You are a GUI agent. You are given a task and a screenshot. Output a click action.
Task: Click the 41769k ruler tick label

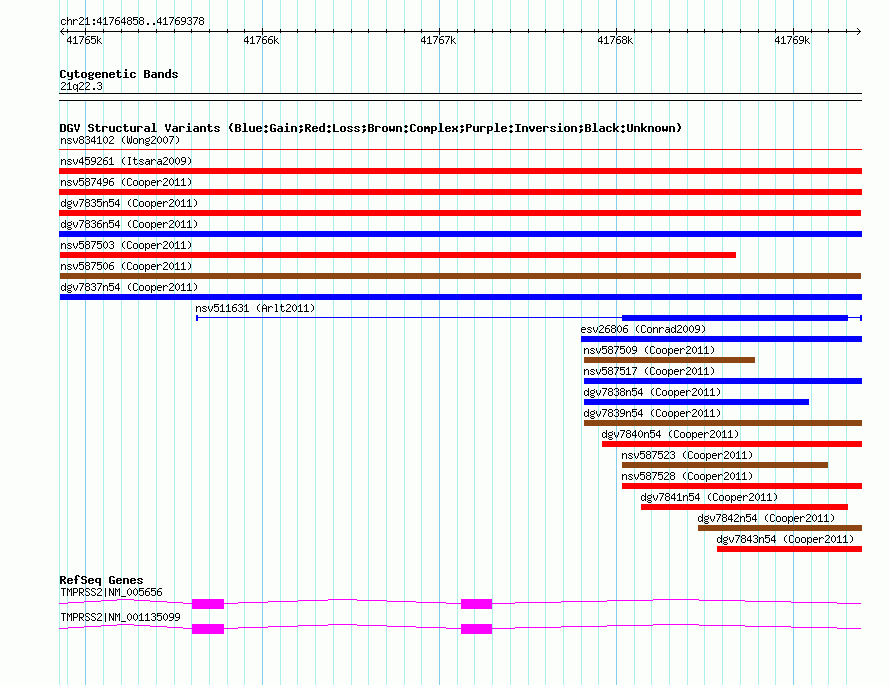(x=792, y=40)
